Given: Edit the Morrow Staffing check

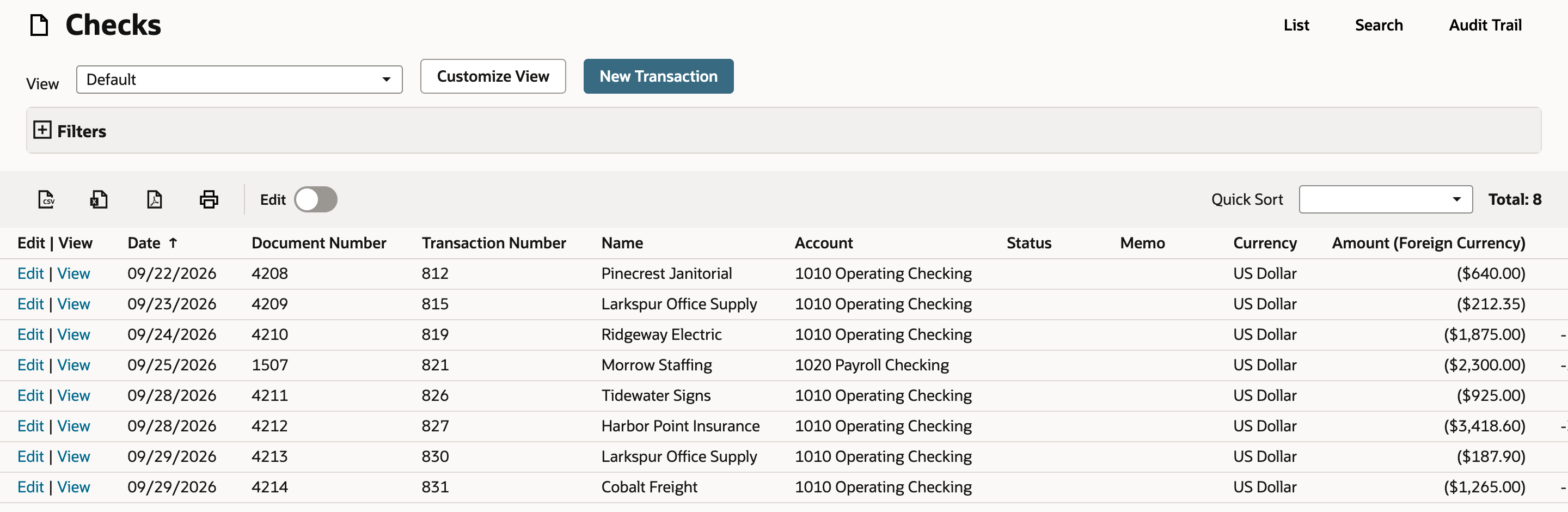Looking at the screenshot, I should (30, 365).
